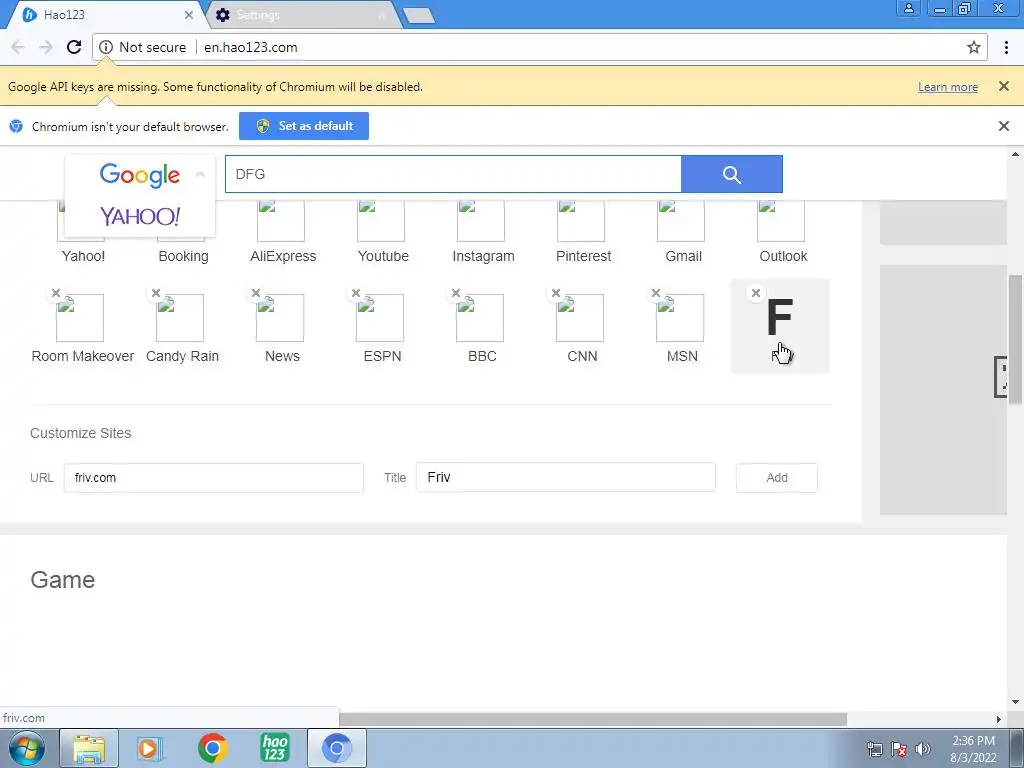Open the Instagram site tile

tap(483, 231)
